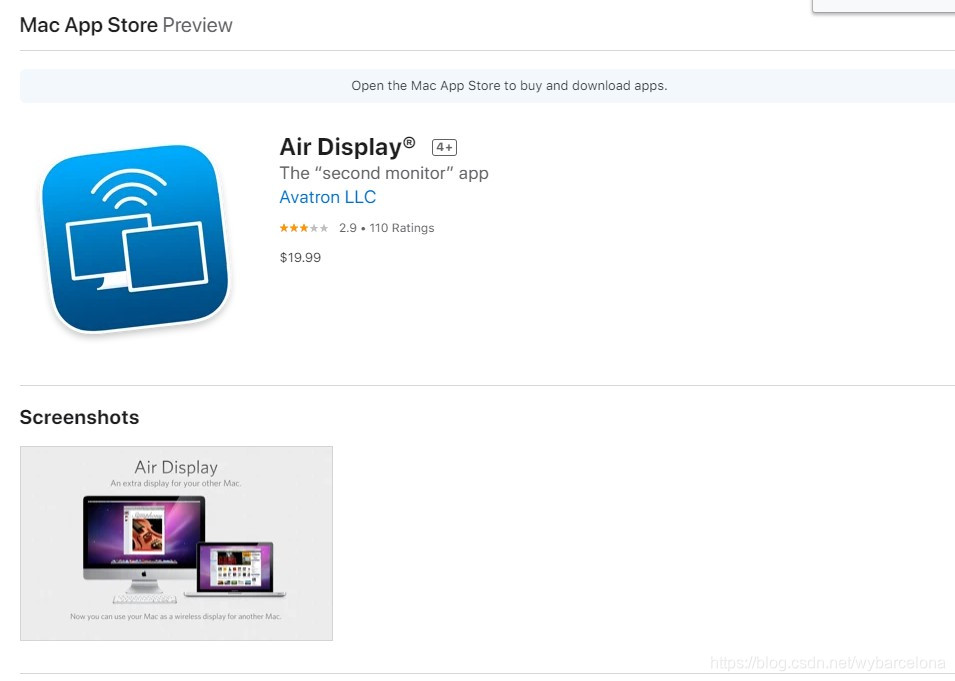The height and width of the screenshot is (681, 955).
Task: Click the 110 Ratings text
Action: pyautogui.click(x=401, y=228)
